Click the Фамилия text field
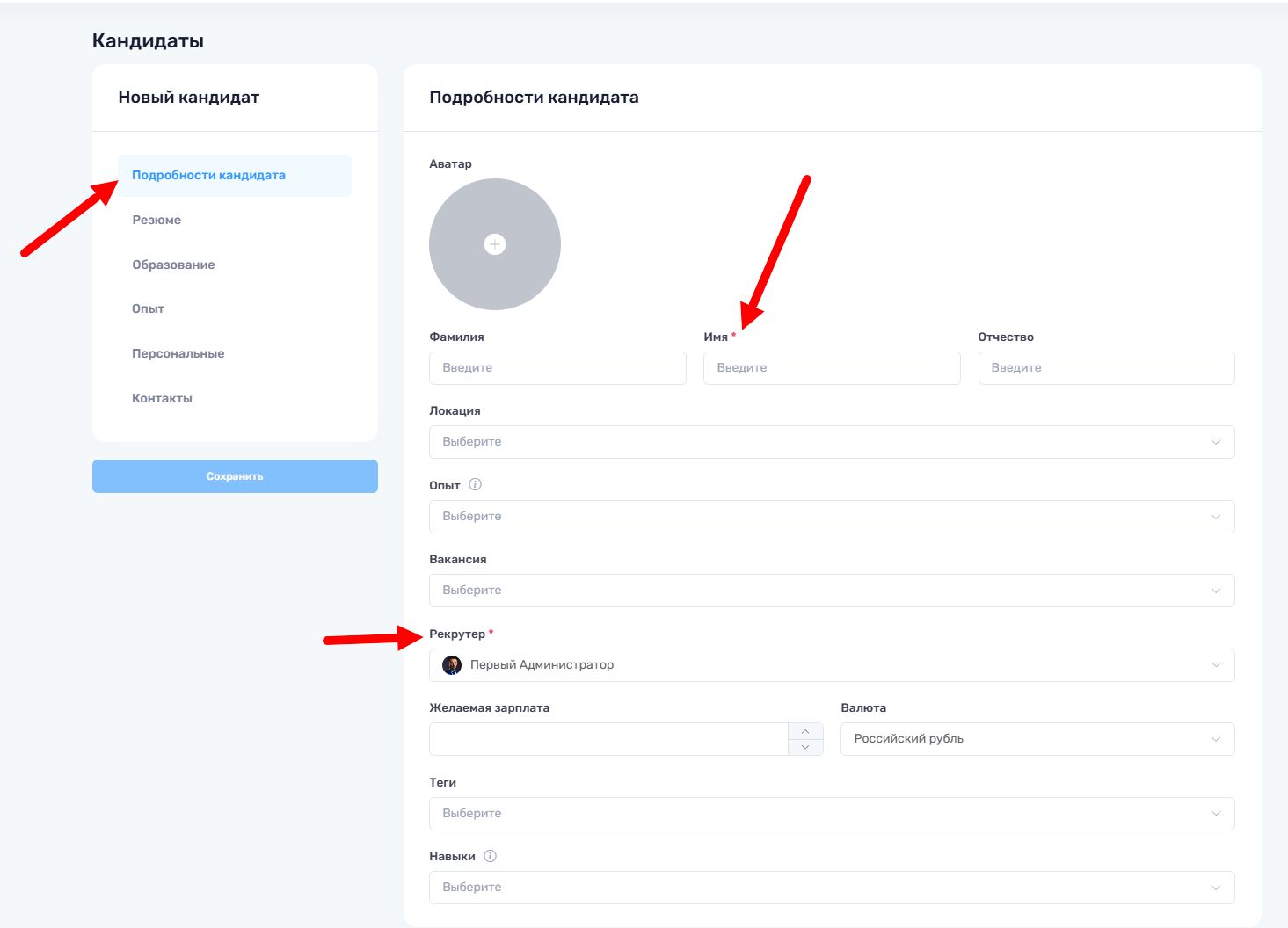The image size is (1288, 928). pos(557,368)
